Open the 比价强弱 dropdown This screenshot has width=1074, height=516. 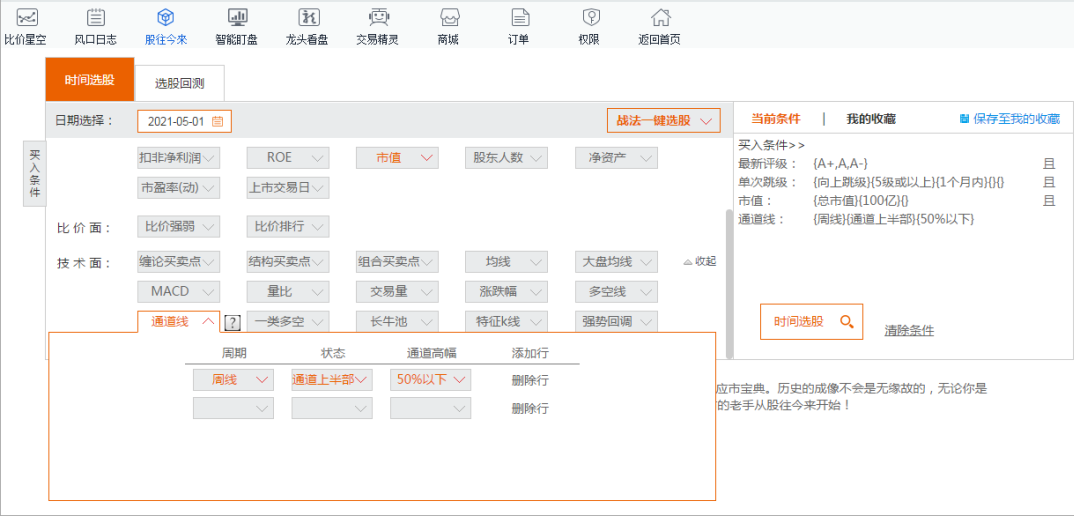coord(178,226)
